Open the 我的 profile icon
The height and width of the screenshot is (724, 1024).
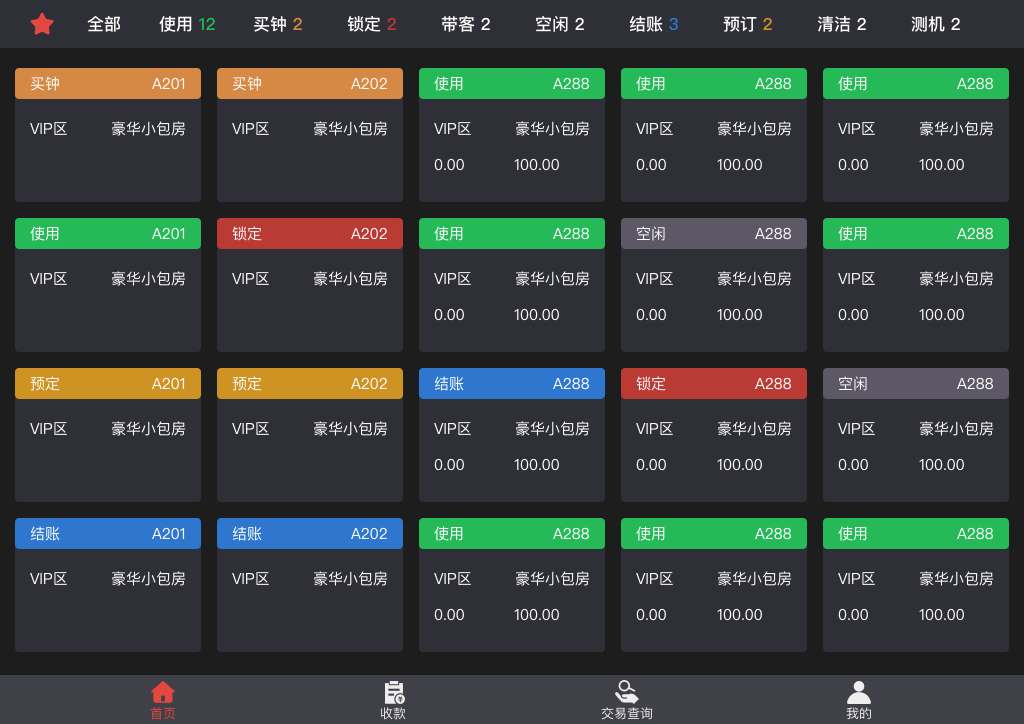tap(858, 699)
